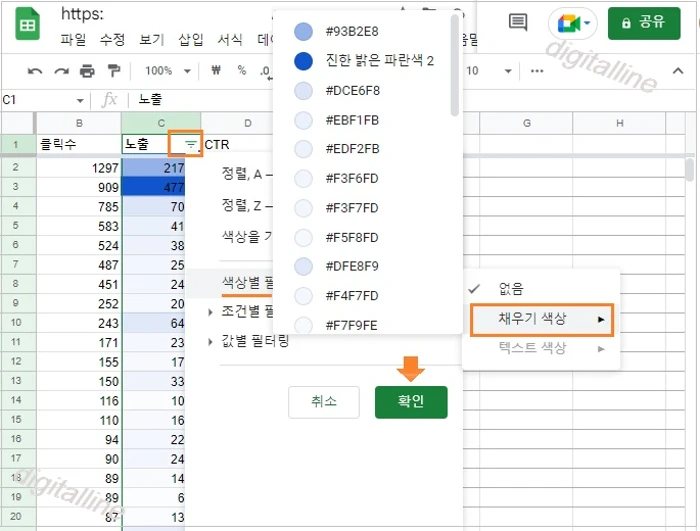
Task: Select cell containing 116
Action: (x=79, y=401)
